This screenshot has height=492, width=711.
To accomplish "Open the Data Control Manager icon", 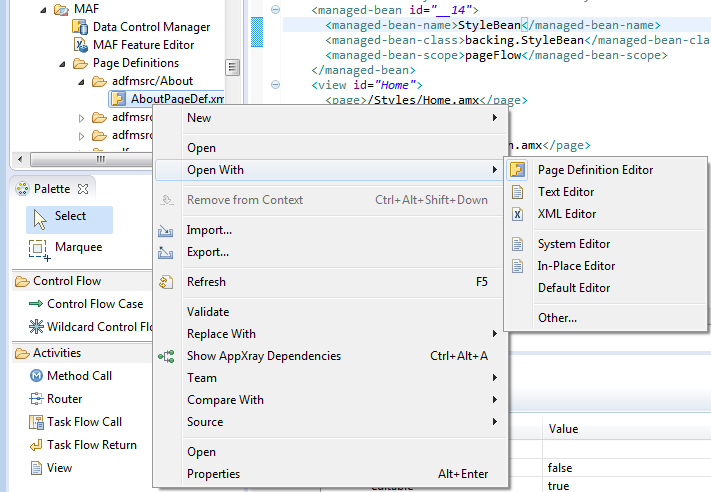I will click(x=80, y=27).
